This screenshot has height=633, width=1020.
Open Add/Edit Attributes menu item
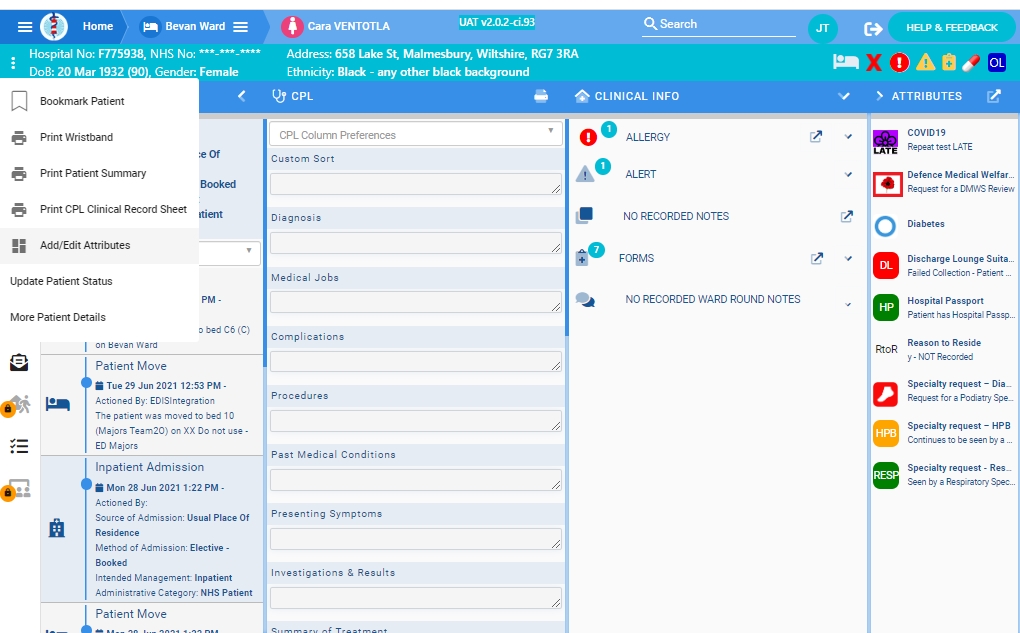(100, 245)
